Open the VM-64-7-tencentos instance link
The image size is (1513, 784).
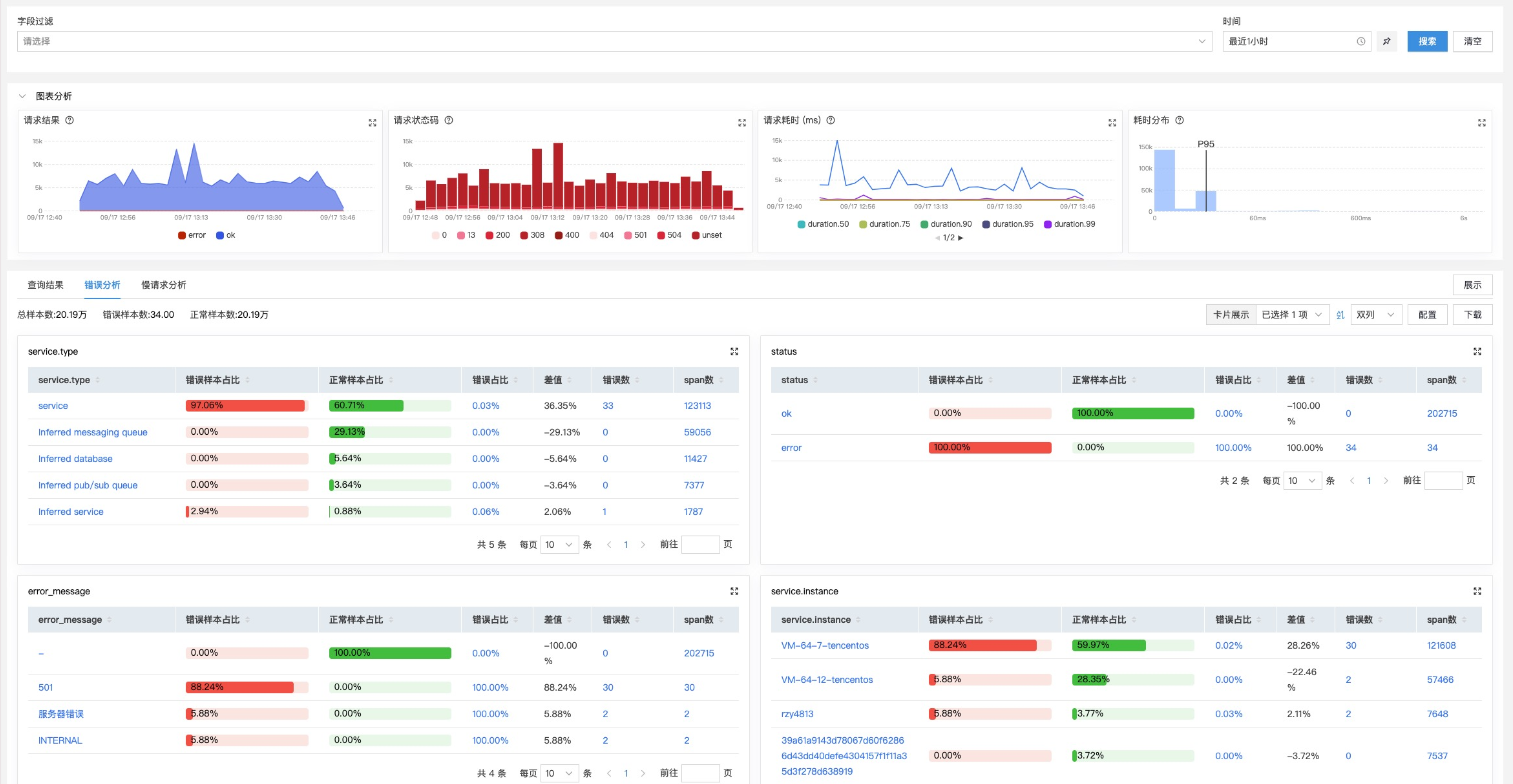coord(825,645)
